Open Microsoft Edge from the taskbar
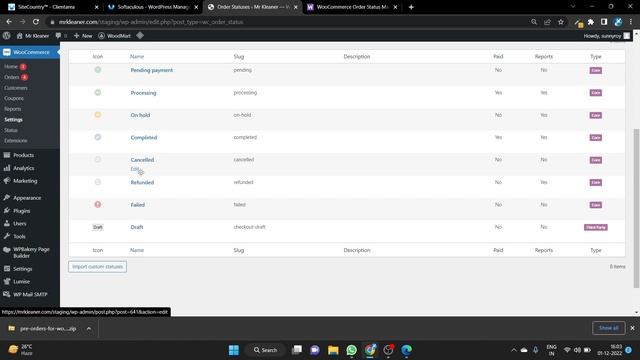Viewport: 640px width, 360px height. coord(407,350)
